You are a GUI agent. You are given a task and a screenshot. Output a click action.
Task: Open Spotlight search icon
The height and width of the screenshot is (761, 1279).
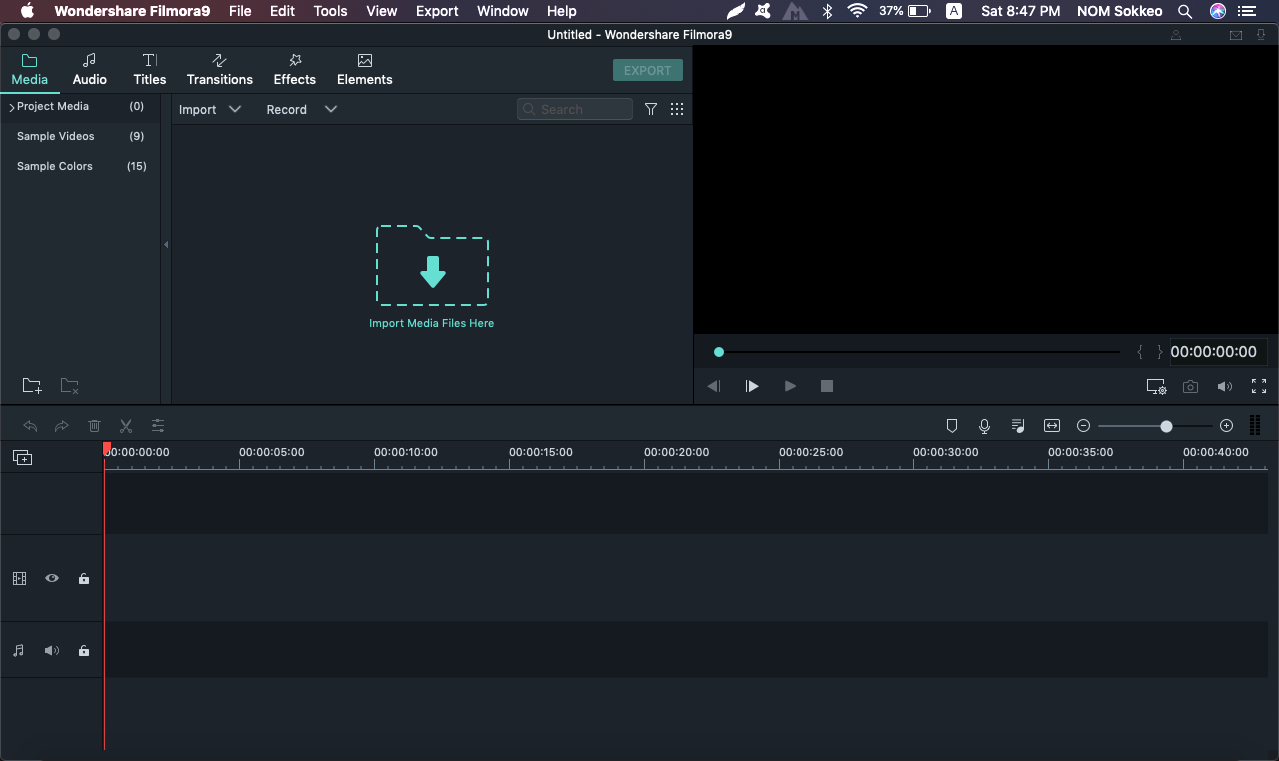1185,11
